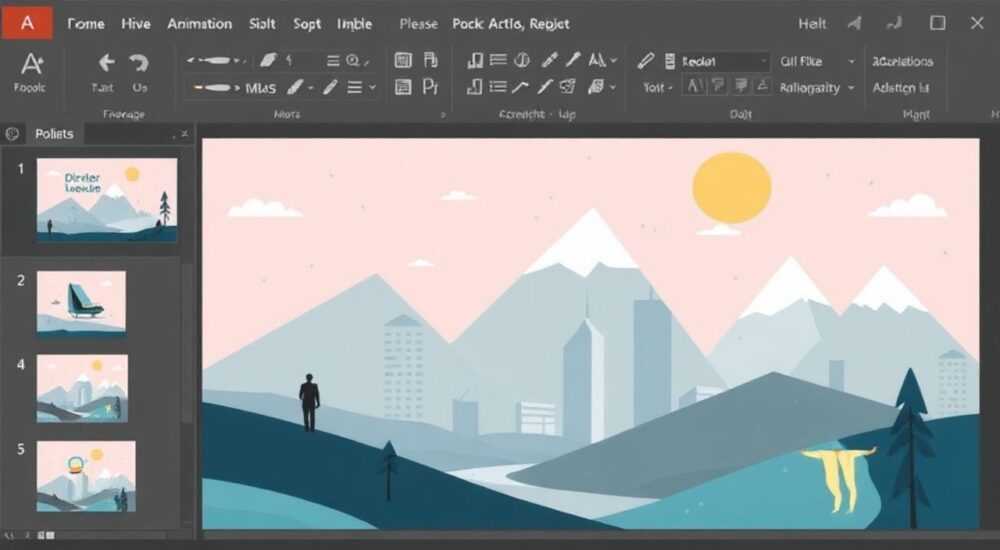Click the slide panel vertical scrollbar
This screenshot has width=1000, height=550.
point(188,341)
